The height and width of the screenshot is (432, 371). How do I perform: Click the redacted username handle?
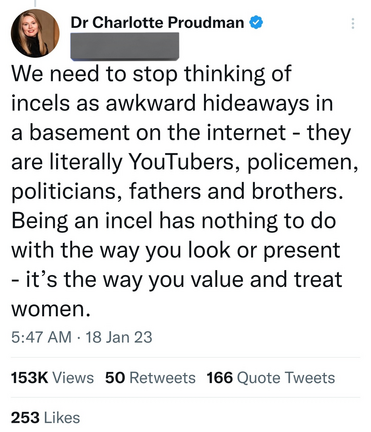coord(125,46)
